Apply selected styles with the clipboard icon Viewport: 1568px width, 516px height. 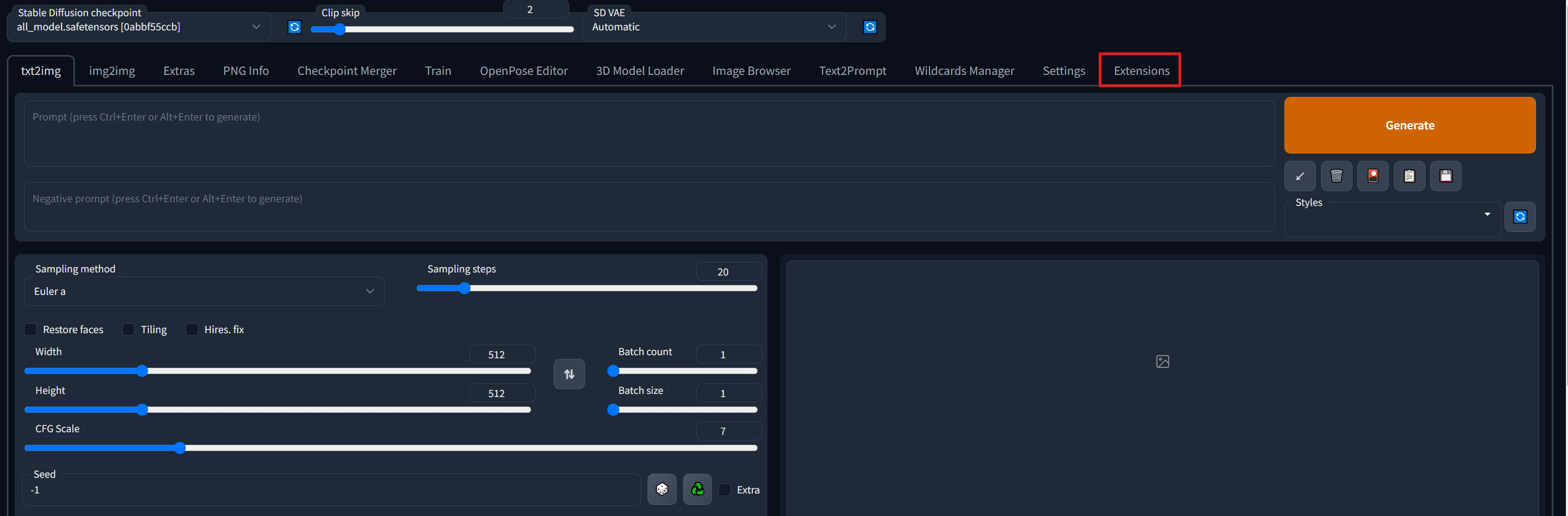pyautogui.click(x=1409, y=177)
